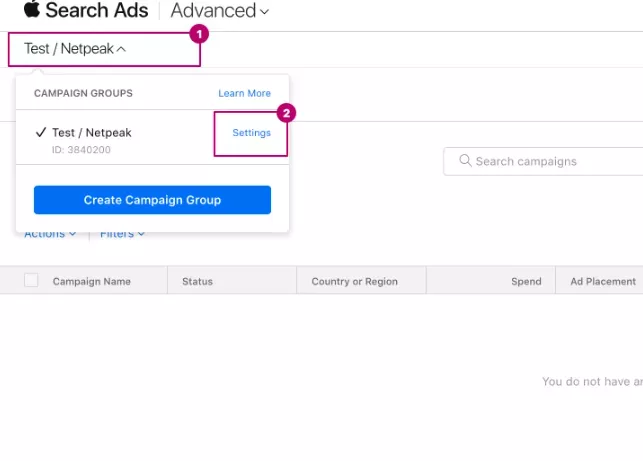The image size is (643, 461).
Task: Expand the Filters dropdown
Action: pos(122,235)
